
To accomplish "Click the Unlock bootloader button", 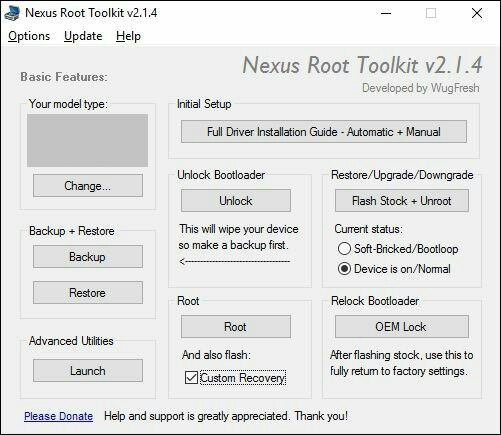I will point(236,201).
